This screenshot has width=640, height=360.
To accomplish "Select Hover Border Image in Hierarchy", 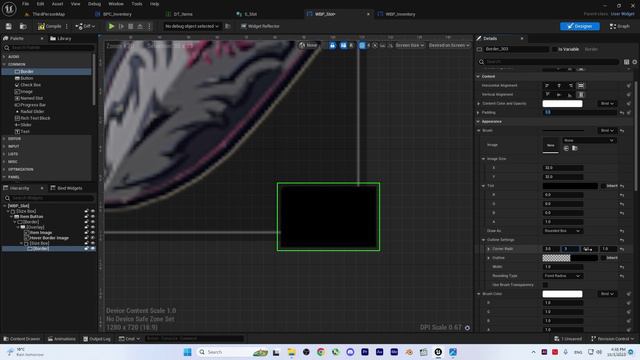I will [49, 238].
